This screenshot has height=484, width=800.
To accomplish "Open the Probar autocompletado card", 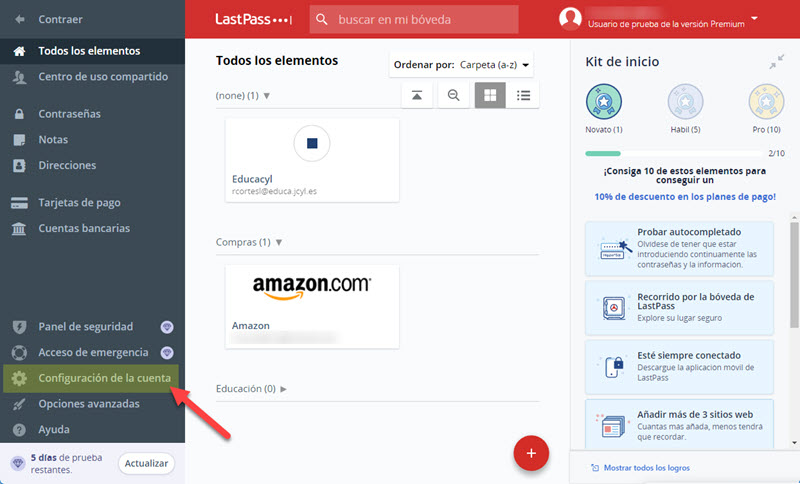I will pyautogui.click(x=679, y=248).
